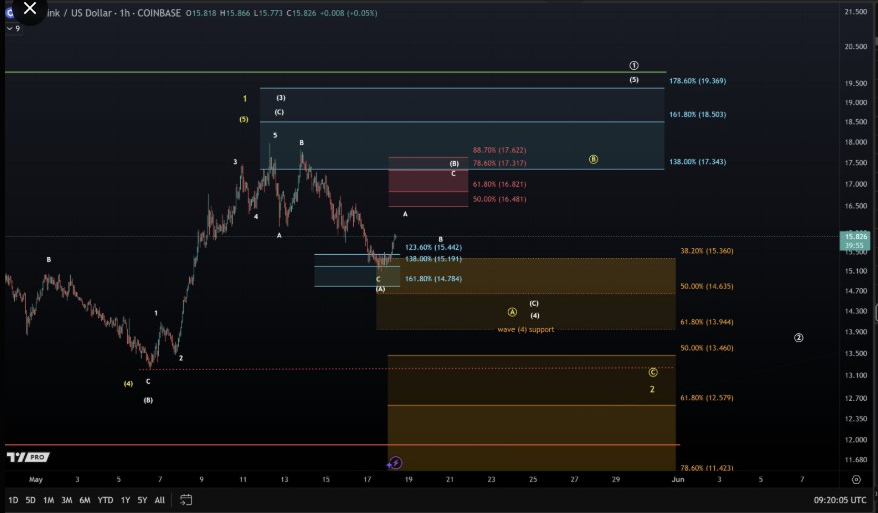Open timezone menu showing 09:20:05 UTC
Screen dimensions: 878x513
840,500
